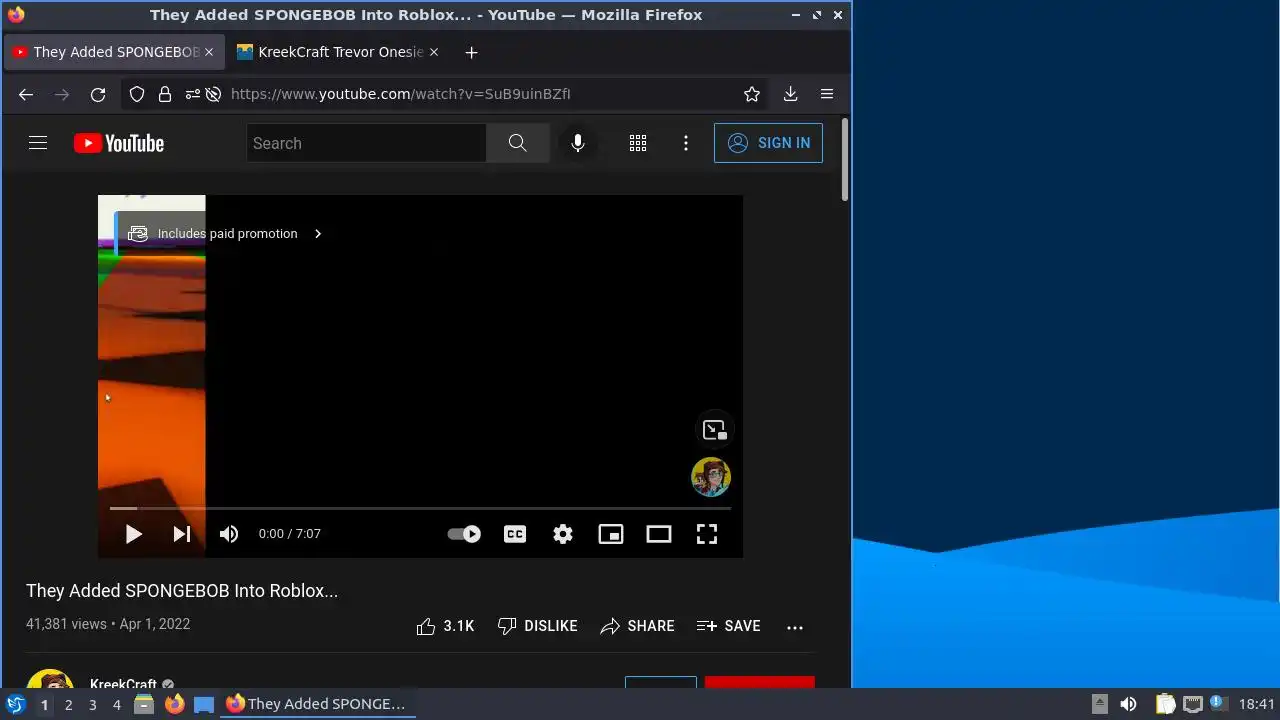Open the player settings gear
Viewport: 1280px width, 720px height.
tap(563, 534)
